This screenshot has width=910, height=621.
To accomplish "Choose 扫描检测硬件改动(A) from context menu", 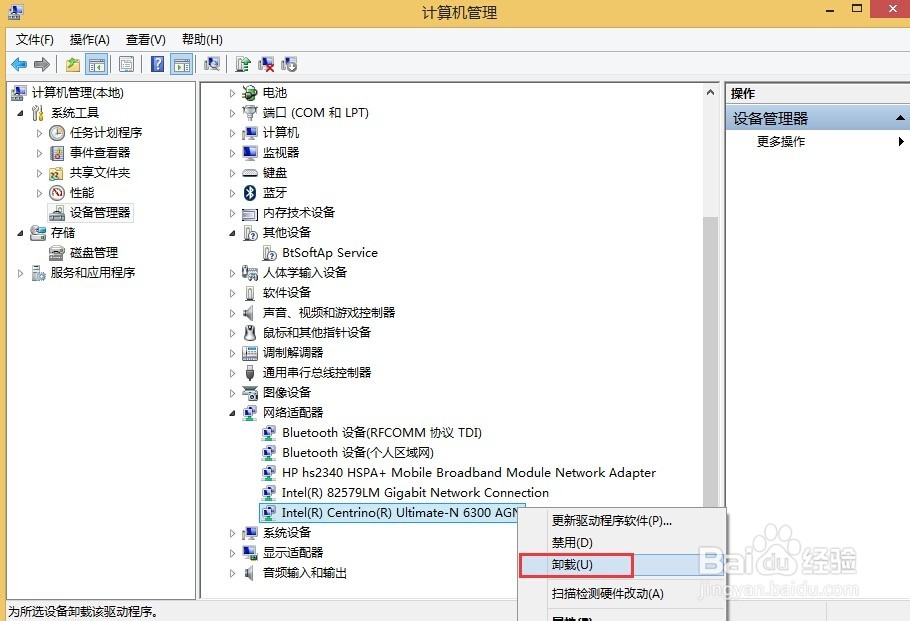I will click(621, 593).
